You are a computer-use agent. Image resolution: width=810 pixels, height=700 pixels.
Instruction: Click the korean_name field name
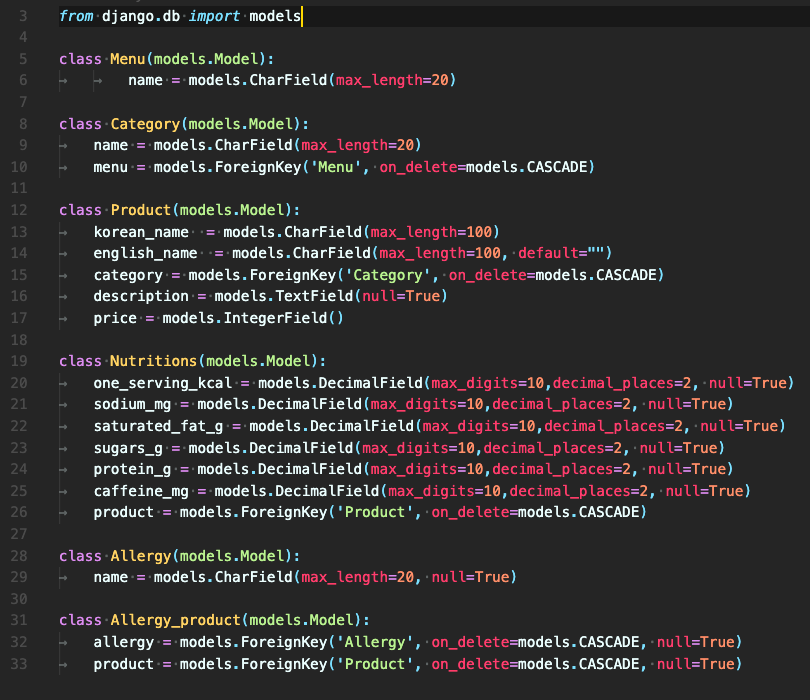click(x=141, y=232)
